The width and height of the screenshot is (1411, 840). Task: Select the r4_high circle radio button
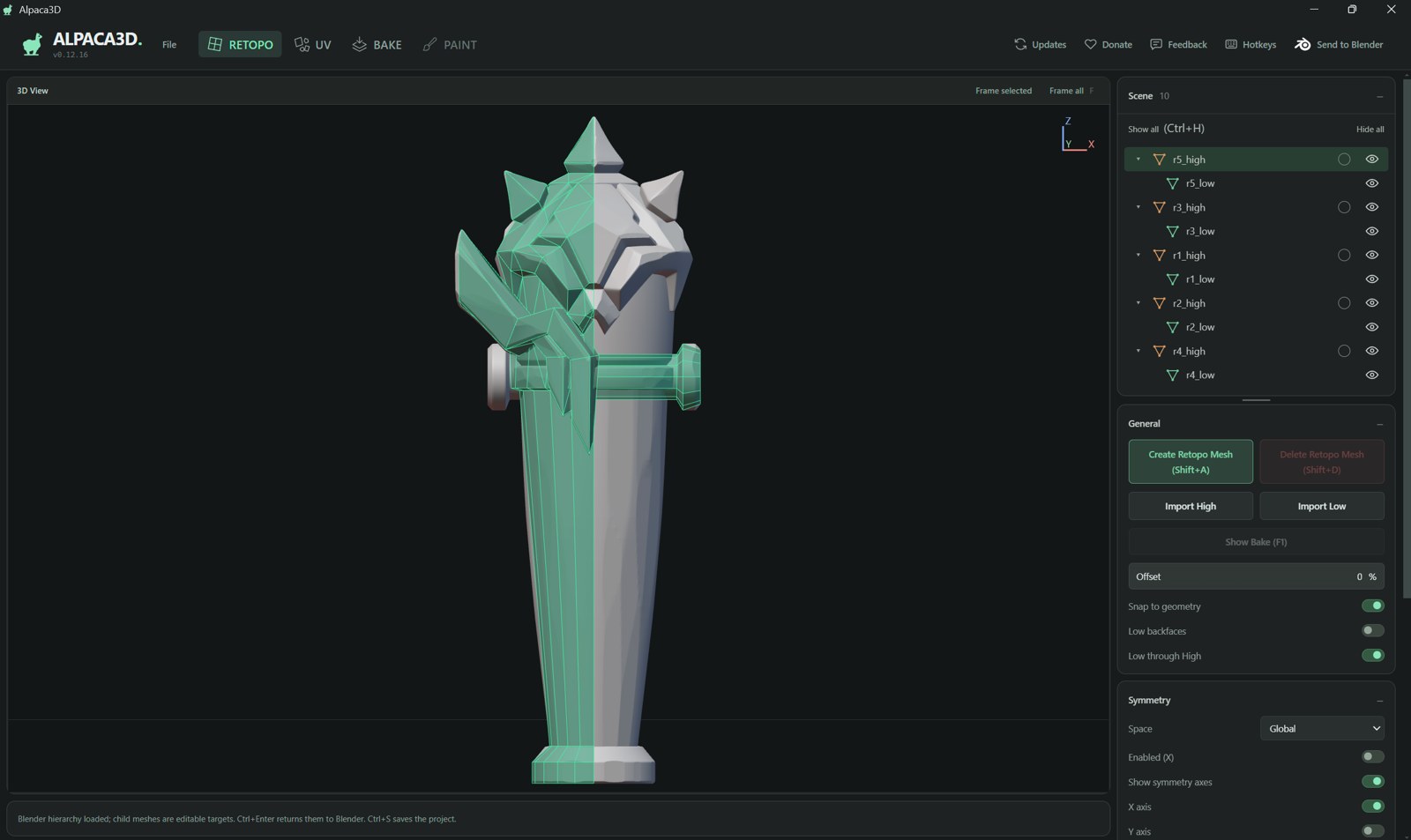[1344, 351]
